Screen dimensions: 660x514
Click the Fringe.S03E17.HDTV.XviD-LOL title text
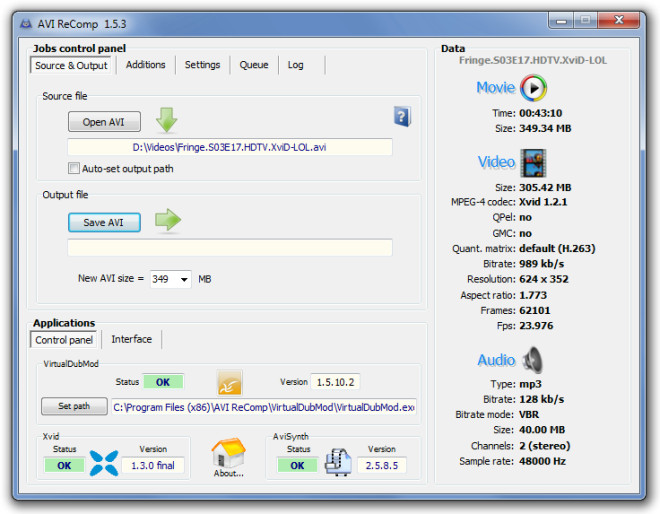pyautogui.click(x=533, y=61)
